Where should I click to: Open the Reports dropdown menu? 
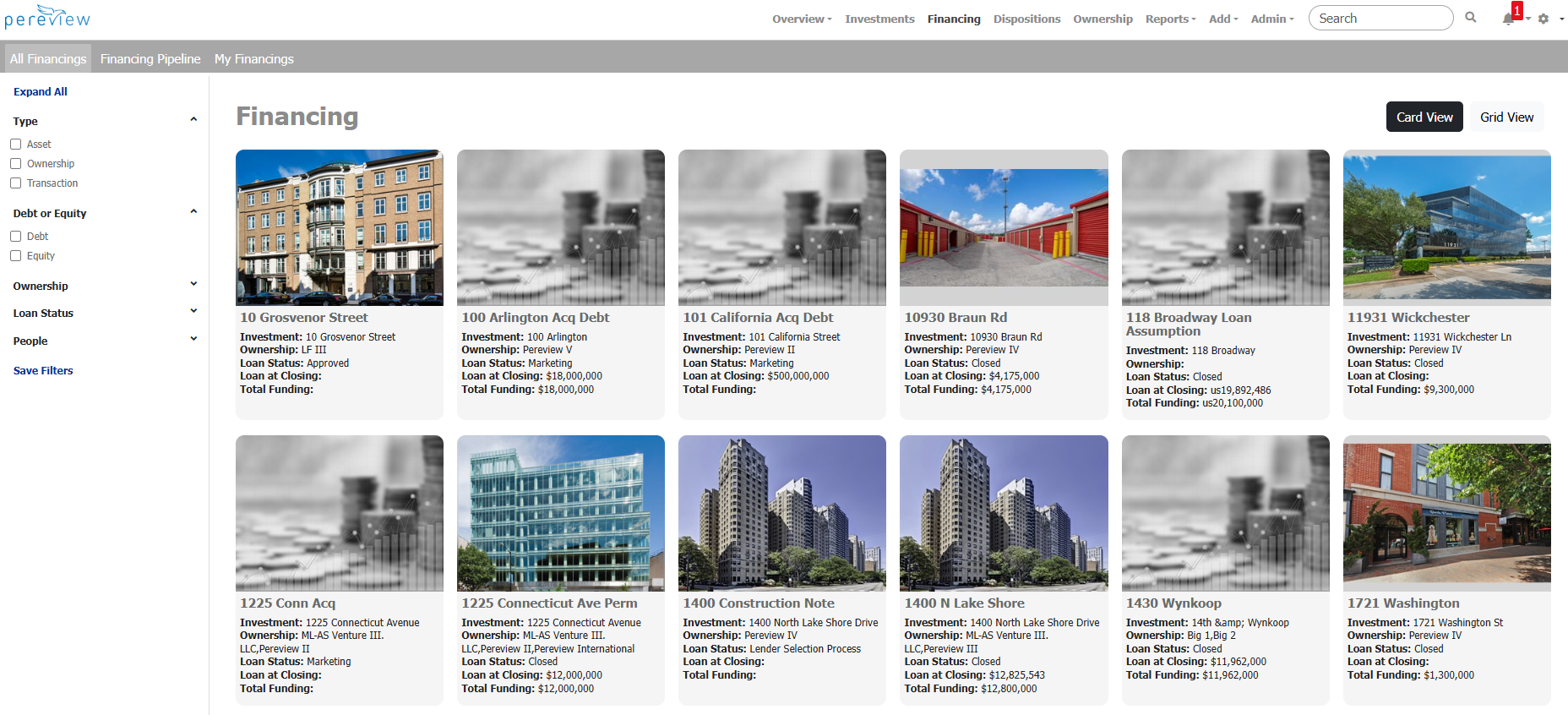coord(1170,19)
